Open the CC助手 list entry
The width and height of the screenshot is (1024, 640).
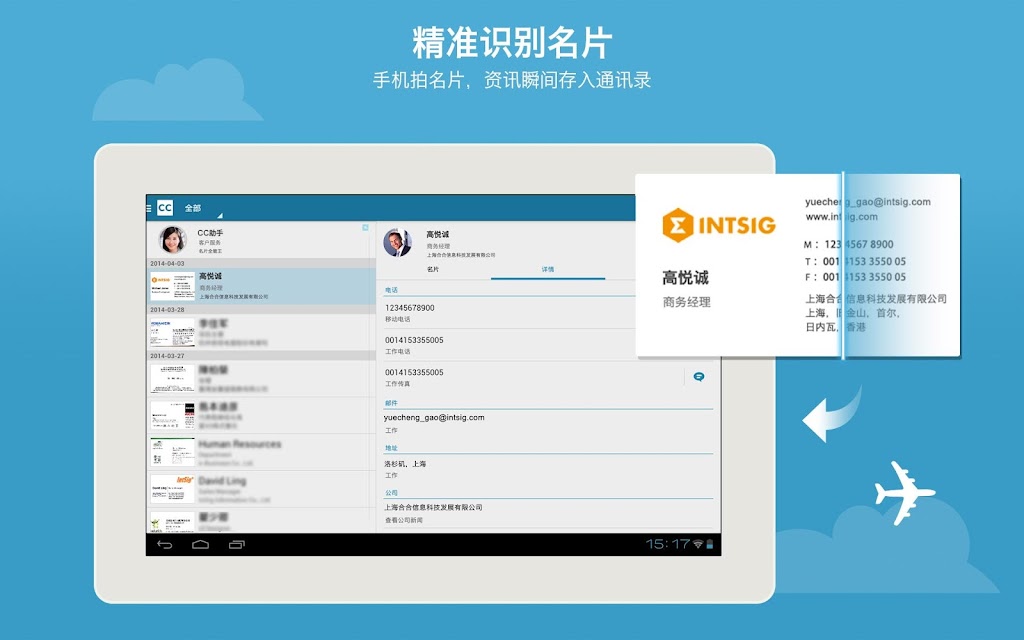261,240
